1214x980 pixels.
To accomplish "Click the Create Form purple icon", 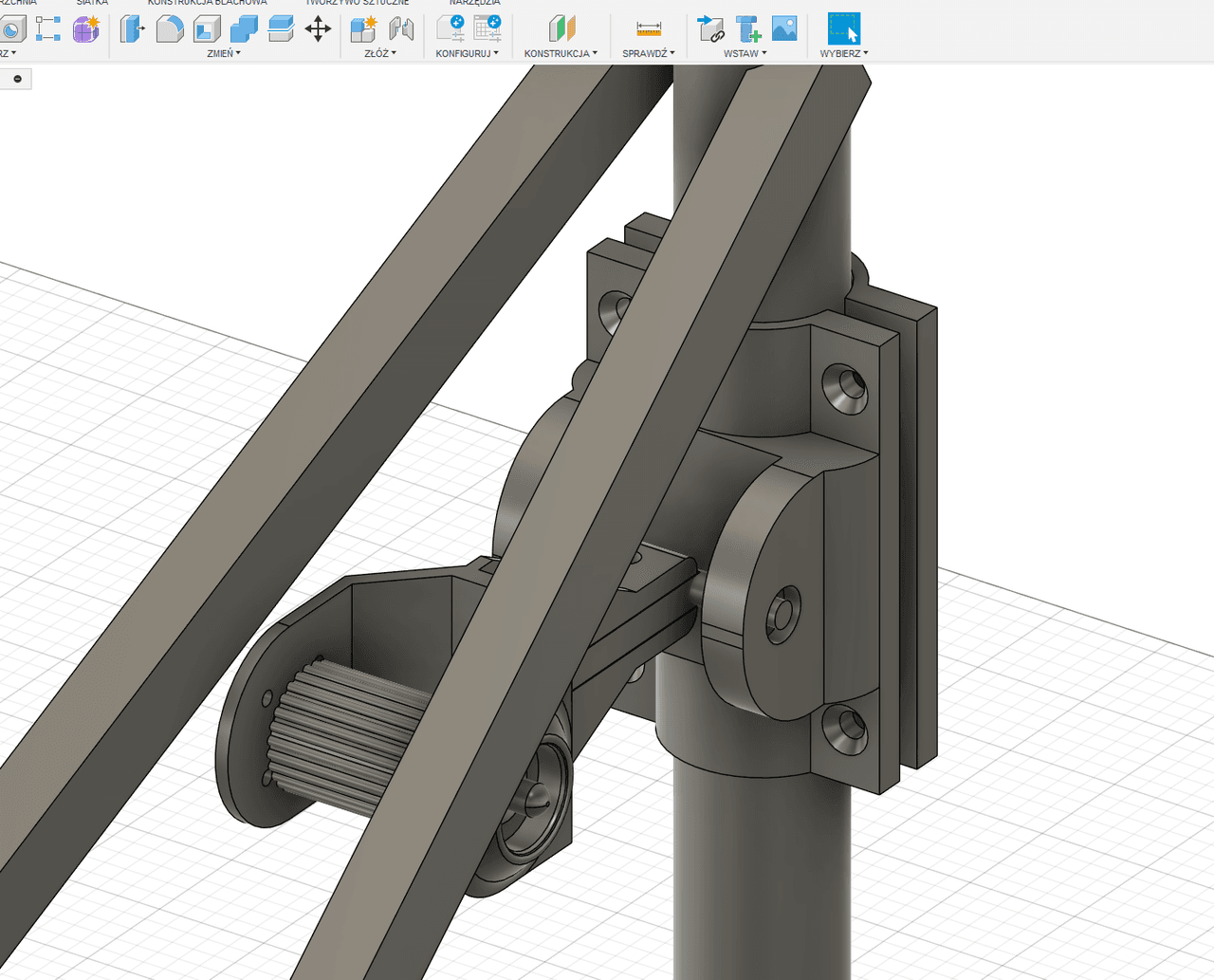I will [x=86, y=29].
